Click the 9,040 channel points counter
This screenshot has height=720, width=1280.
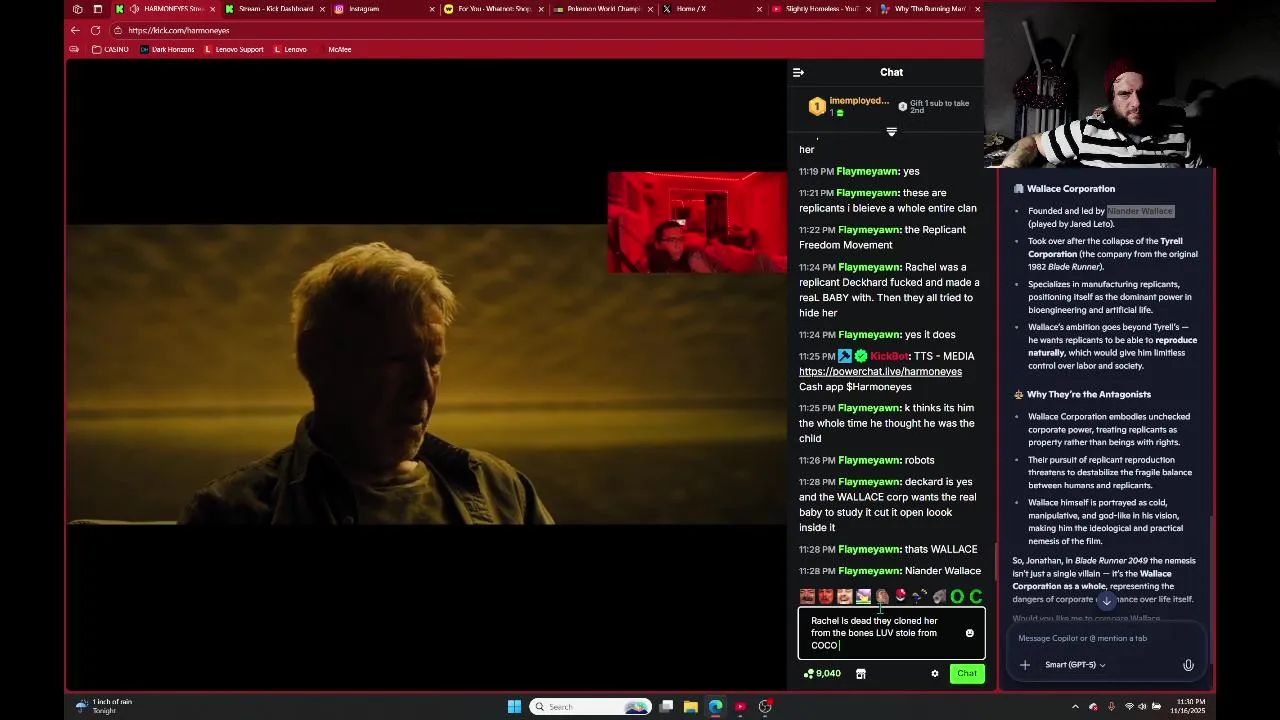click(x=822, y=674)
